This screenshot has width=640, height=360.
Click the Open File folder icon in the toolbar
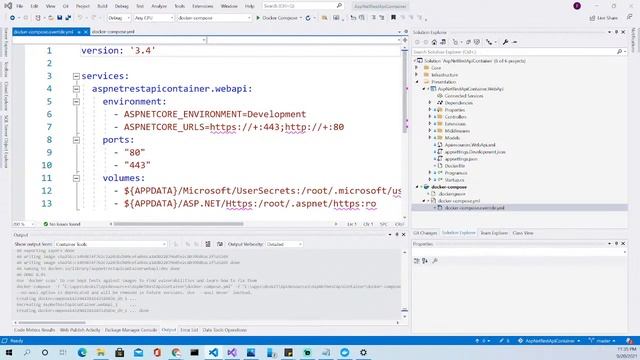coord(51,18)
